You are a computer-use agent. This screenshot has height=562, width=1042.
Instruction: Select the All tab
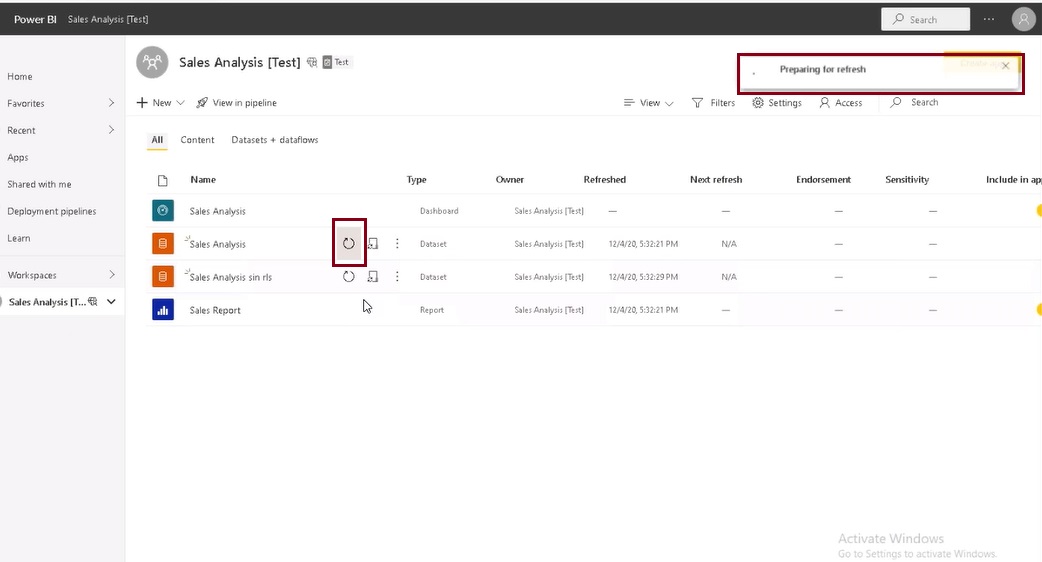pos(157,140)
